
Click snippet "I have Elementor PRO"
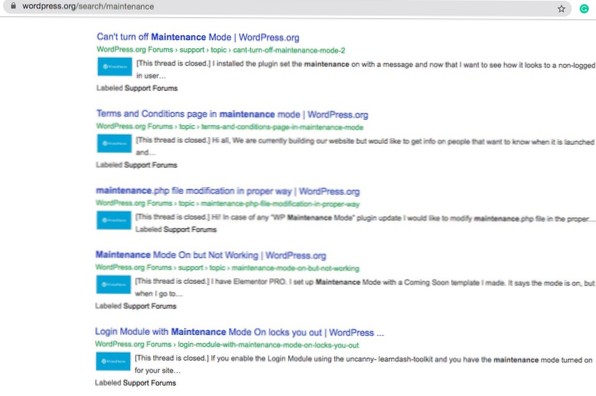click(x=365, y=288)
